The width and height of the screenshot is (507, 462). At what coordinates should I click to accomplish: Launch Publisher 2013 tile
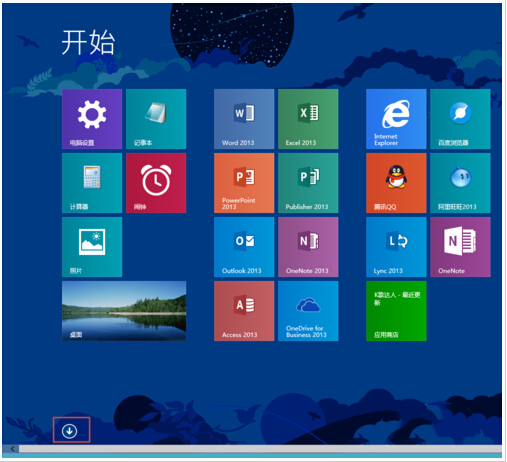pyautogui.click(x=308, y=183)
